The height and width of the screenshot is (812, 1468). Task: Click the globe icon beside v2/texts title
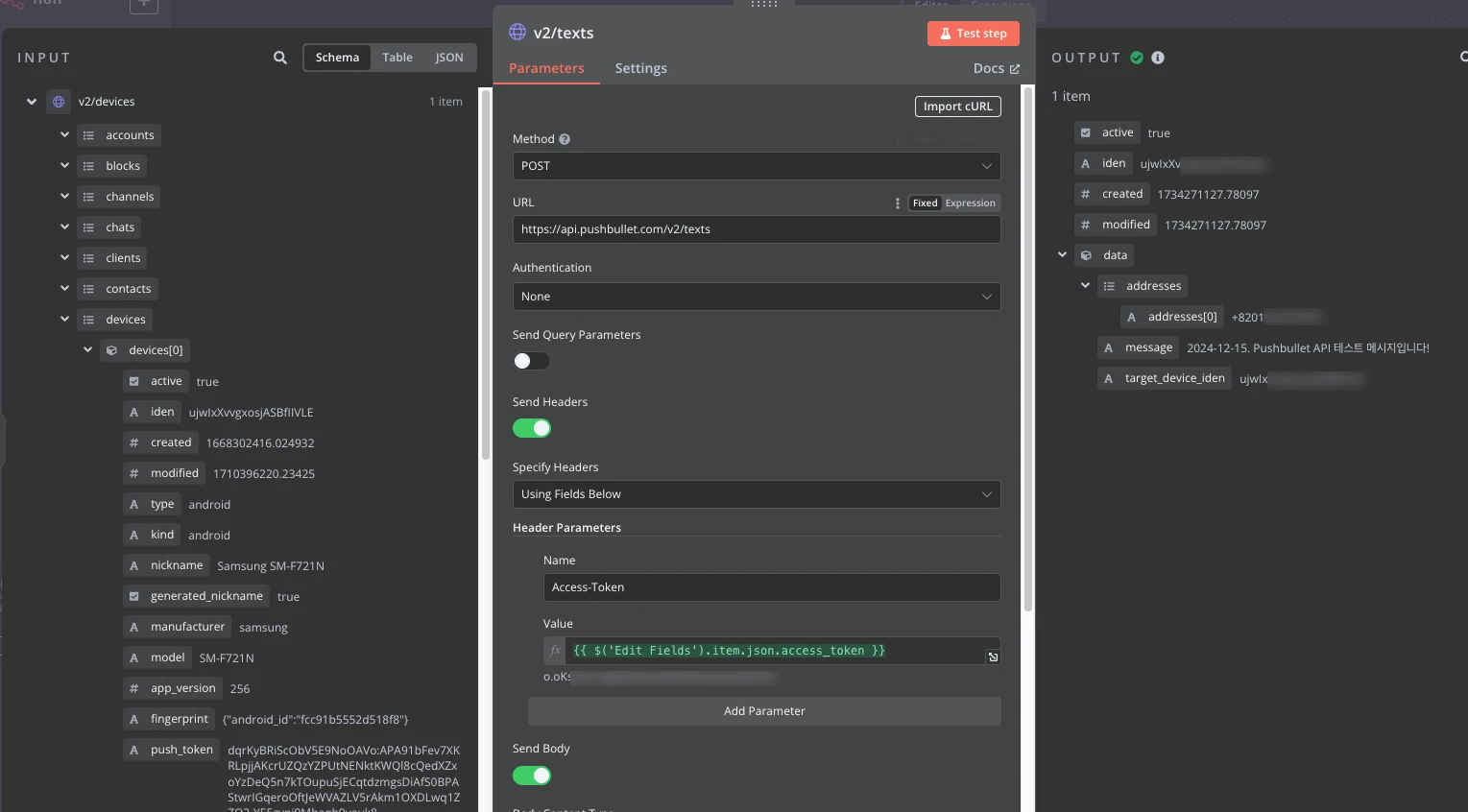517,33
